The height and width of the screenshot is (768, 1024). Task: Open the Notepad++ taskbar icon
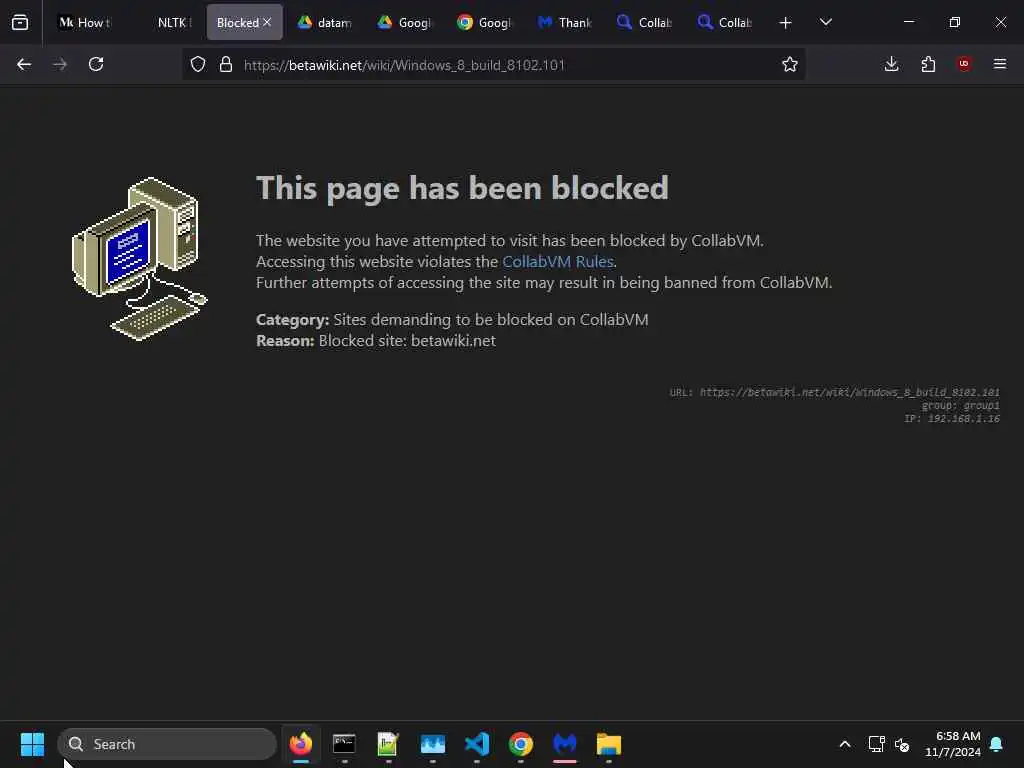click(x=388, y=744)
